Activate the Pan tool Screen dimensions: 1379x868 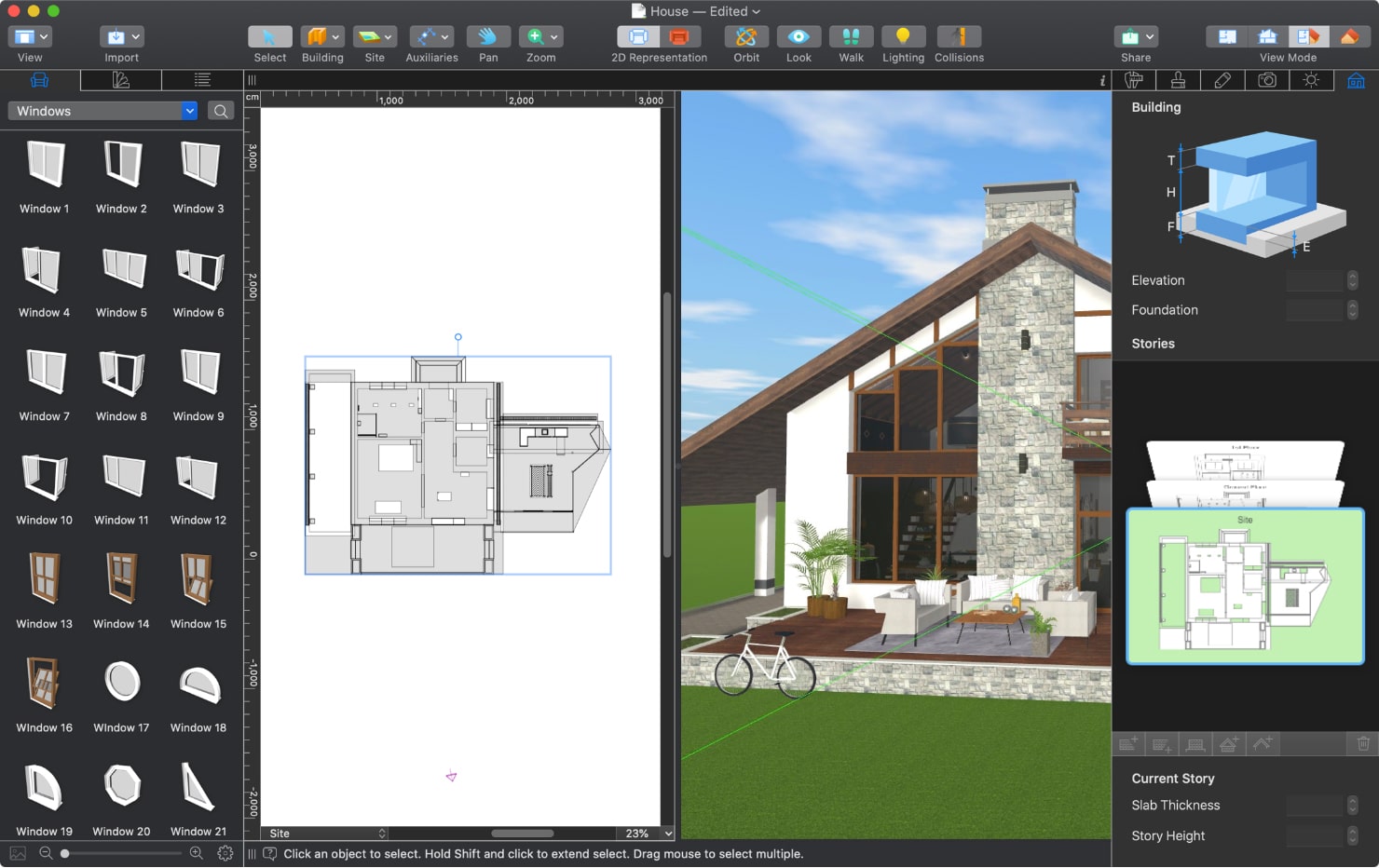[x=487, y=37]
